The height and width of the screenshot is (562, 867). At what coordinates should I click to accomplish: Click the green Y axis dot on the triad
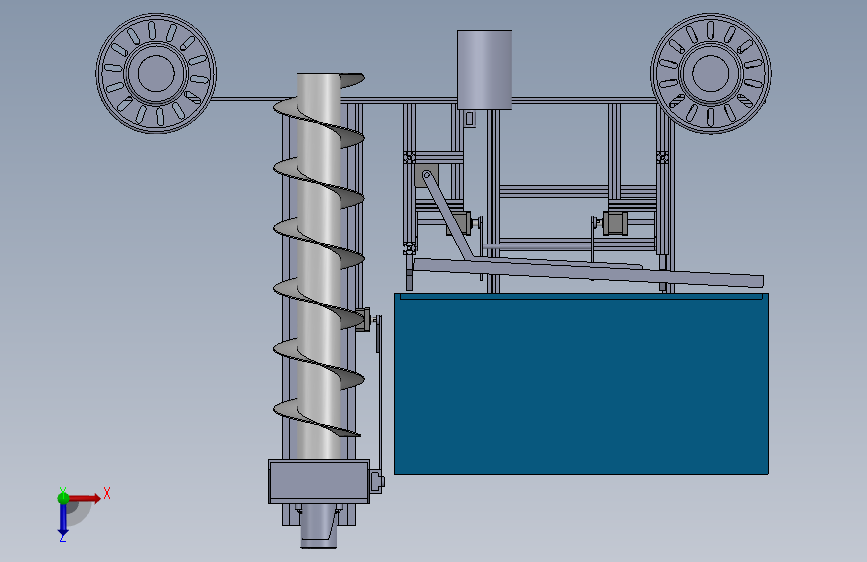pyautogui.click(x=63, y=498)
